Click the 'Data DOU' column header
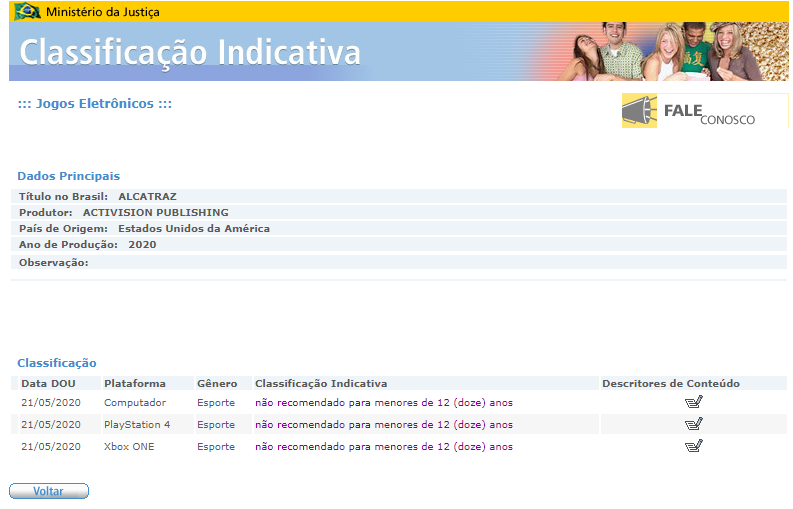This screenshot has height=509, width=793. (48, 384)
